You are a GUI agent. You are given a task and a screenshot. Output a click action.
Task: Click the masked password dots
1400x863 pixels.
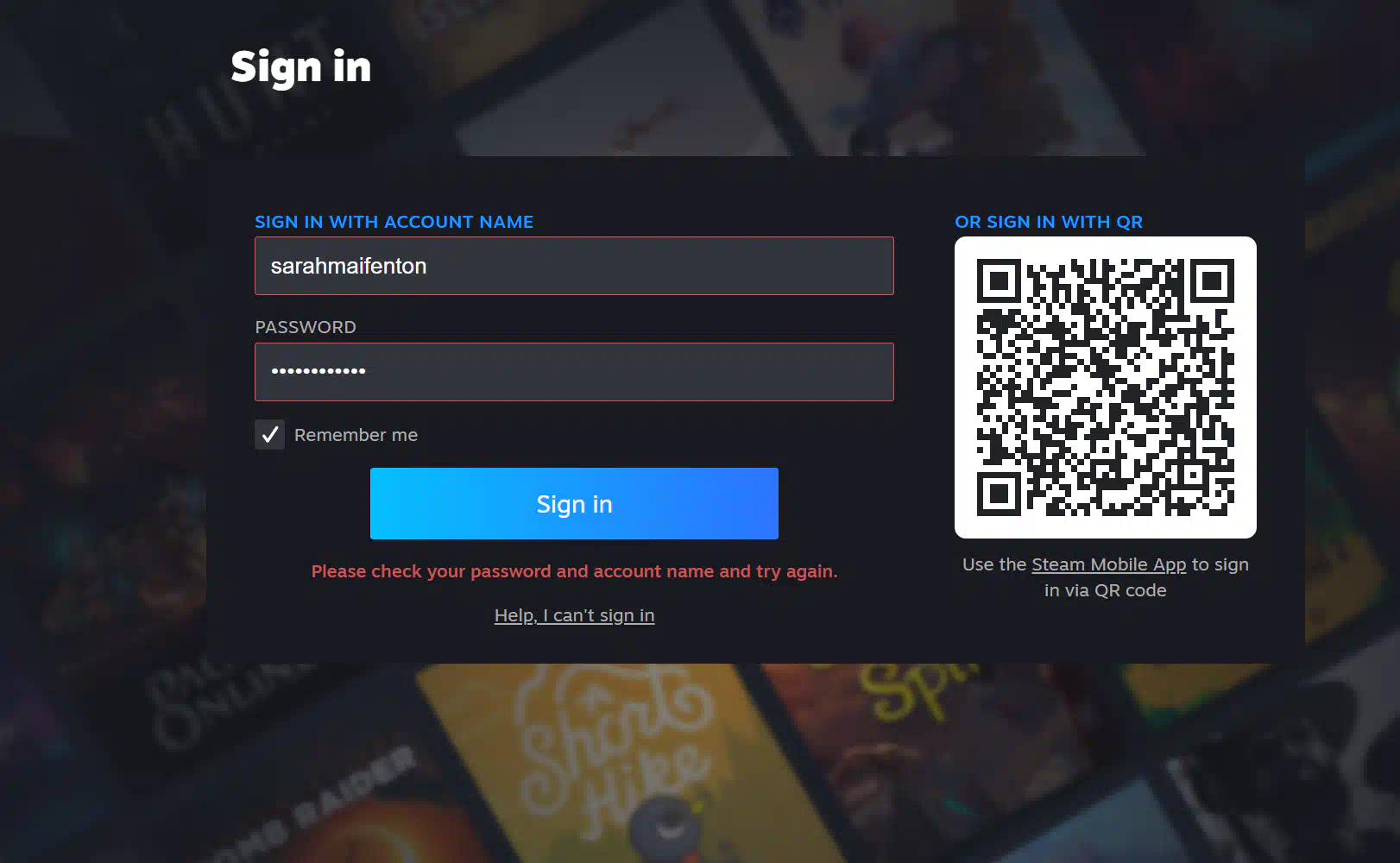coord(318,371)
